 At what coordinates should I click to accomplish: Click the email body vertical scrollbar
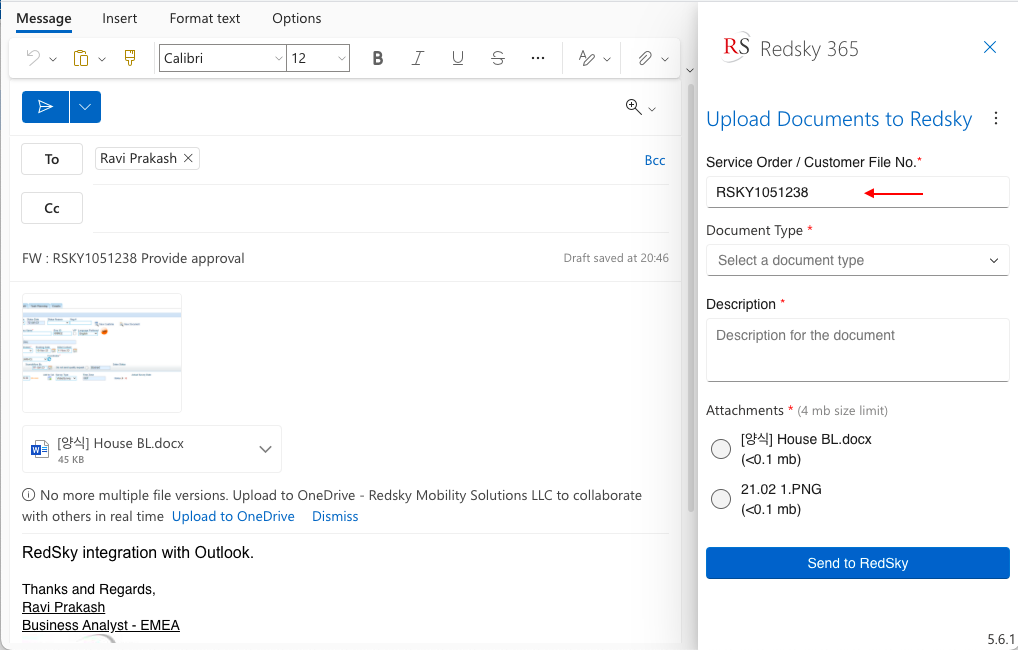click(690, 299)
